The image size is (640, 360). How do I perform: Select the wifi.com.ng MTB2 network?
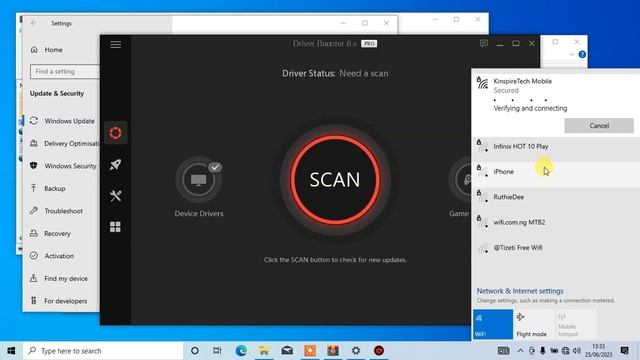(556, 222)
